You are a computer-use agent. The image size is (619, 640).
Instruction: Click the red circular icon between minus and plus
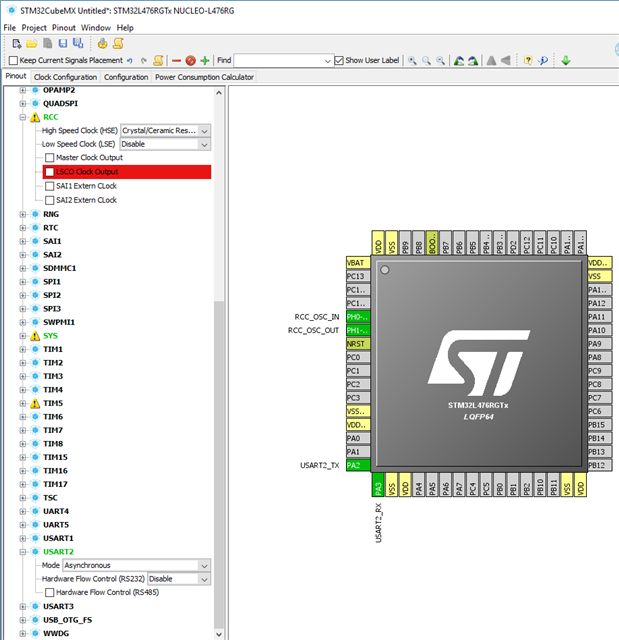coord(190,60)
